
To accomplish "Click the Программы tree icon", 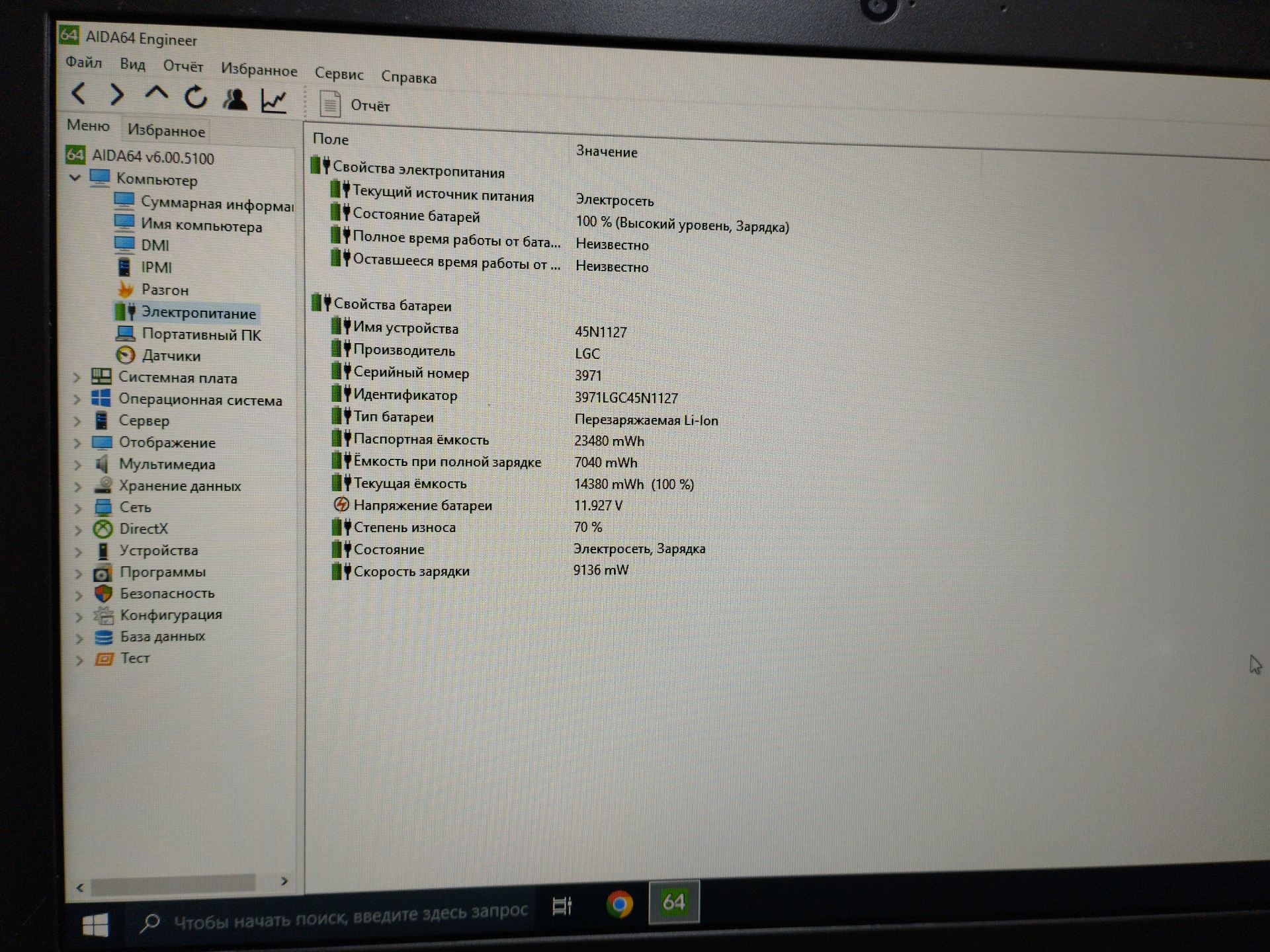I will point(103,573).
